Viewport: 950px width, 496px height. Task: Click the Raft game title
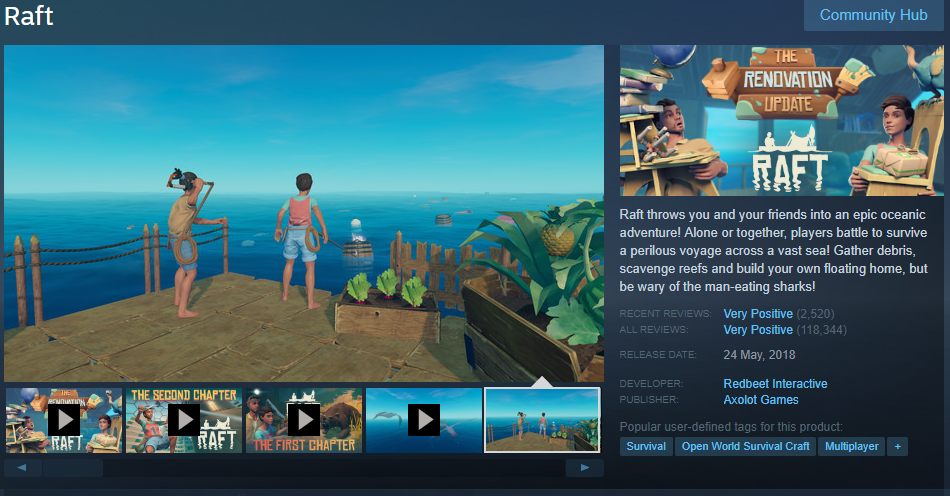29,16
